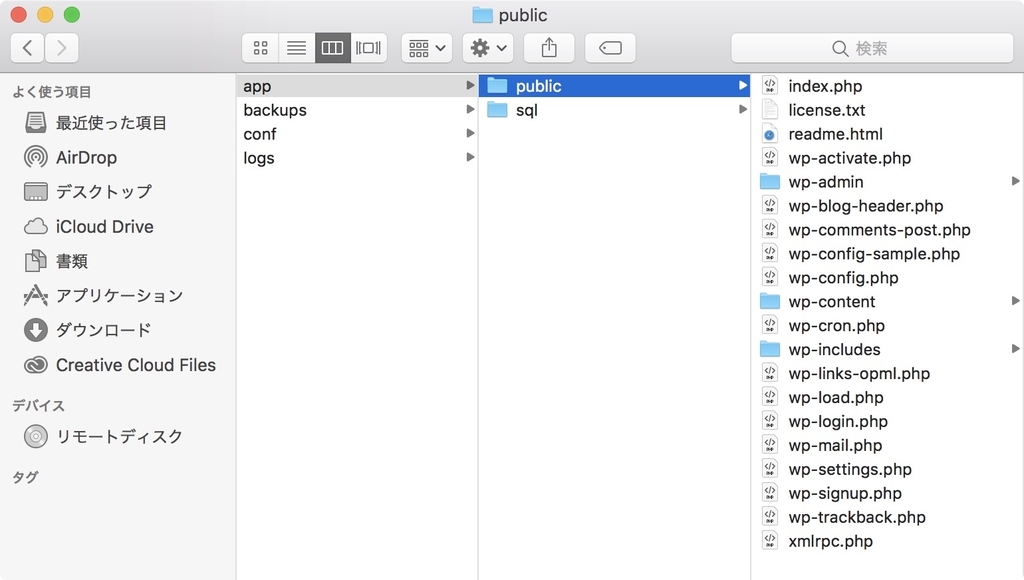The width and height of the screenshot is (1024, 580).
Task: Select the app folder row
Action: pos(357,86)
